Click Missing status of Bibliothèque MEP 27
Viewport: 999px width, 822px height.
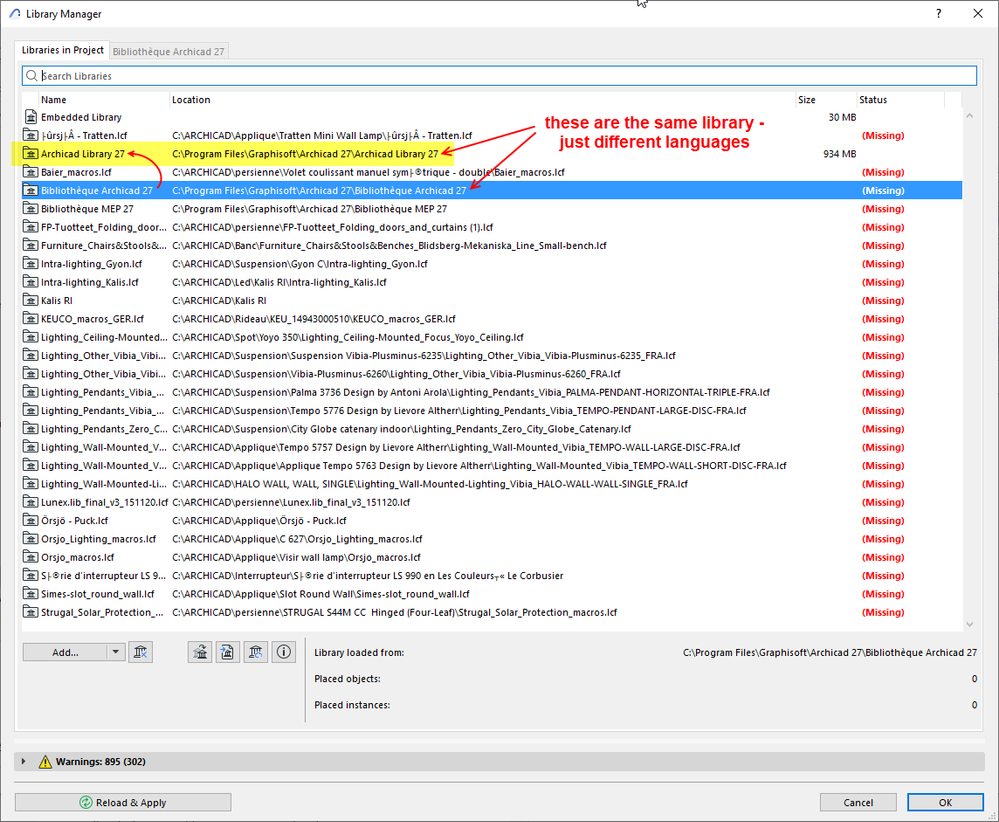pyautogui.click(x=883, y=209)
